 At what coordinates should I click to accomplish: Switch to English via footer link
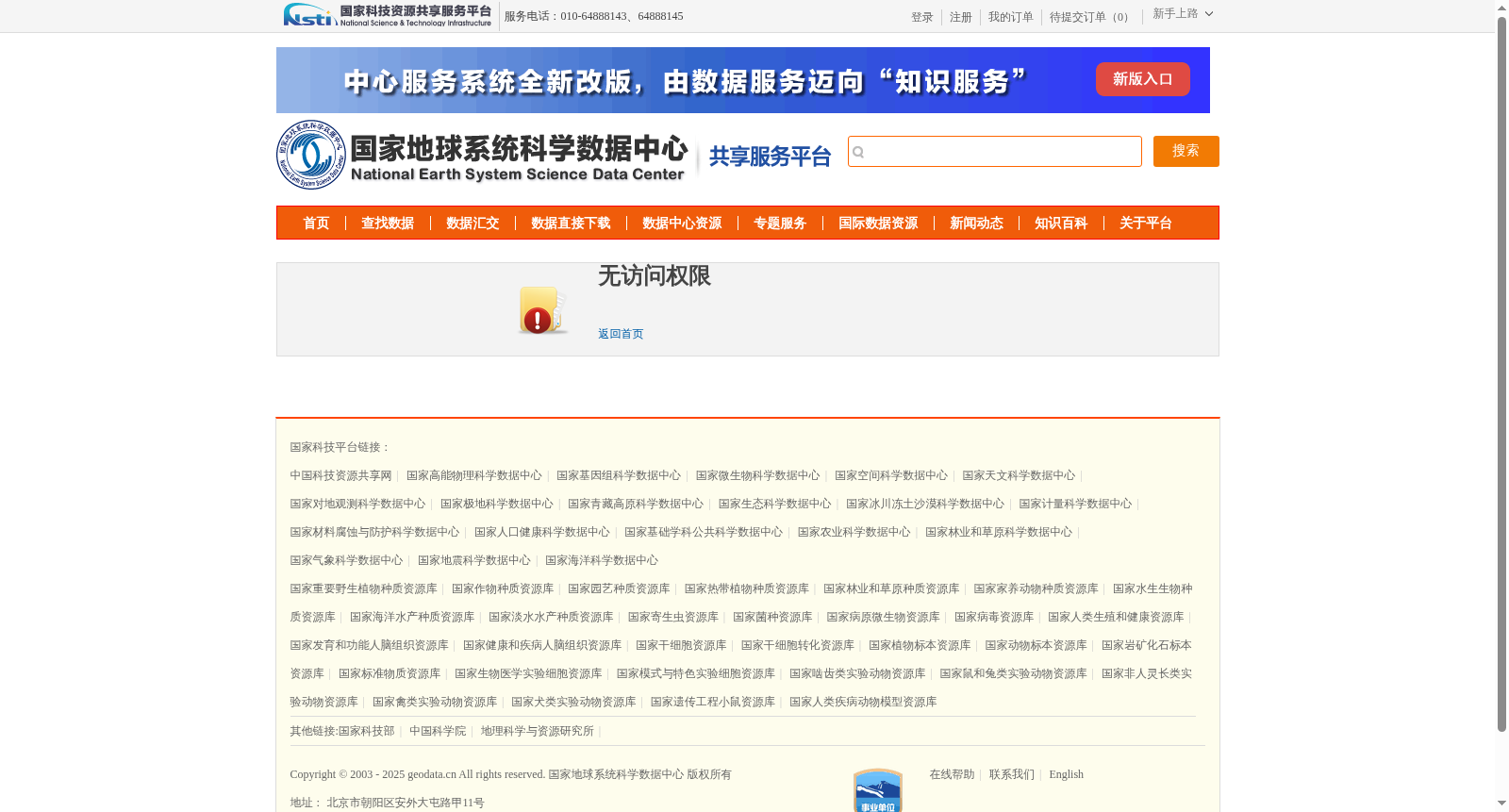pyautogui.click(x=1067, y=775)
